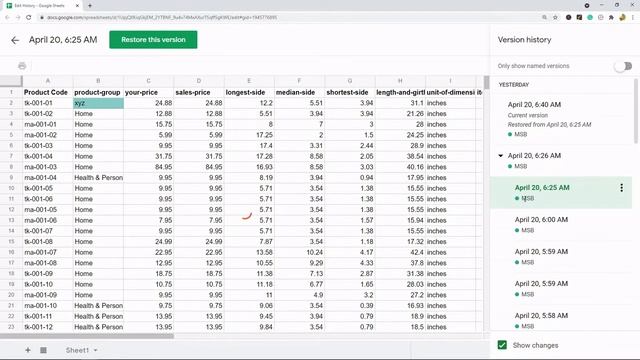Add a new sheet with the plus icon
This screenshot has height=360, width=640.
click(x=28, y=350)
